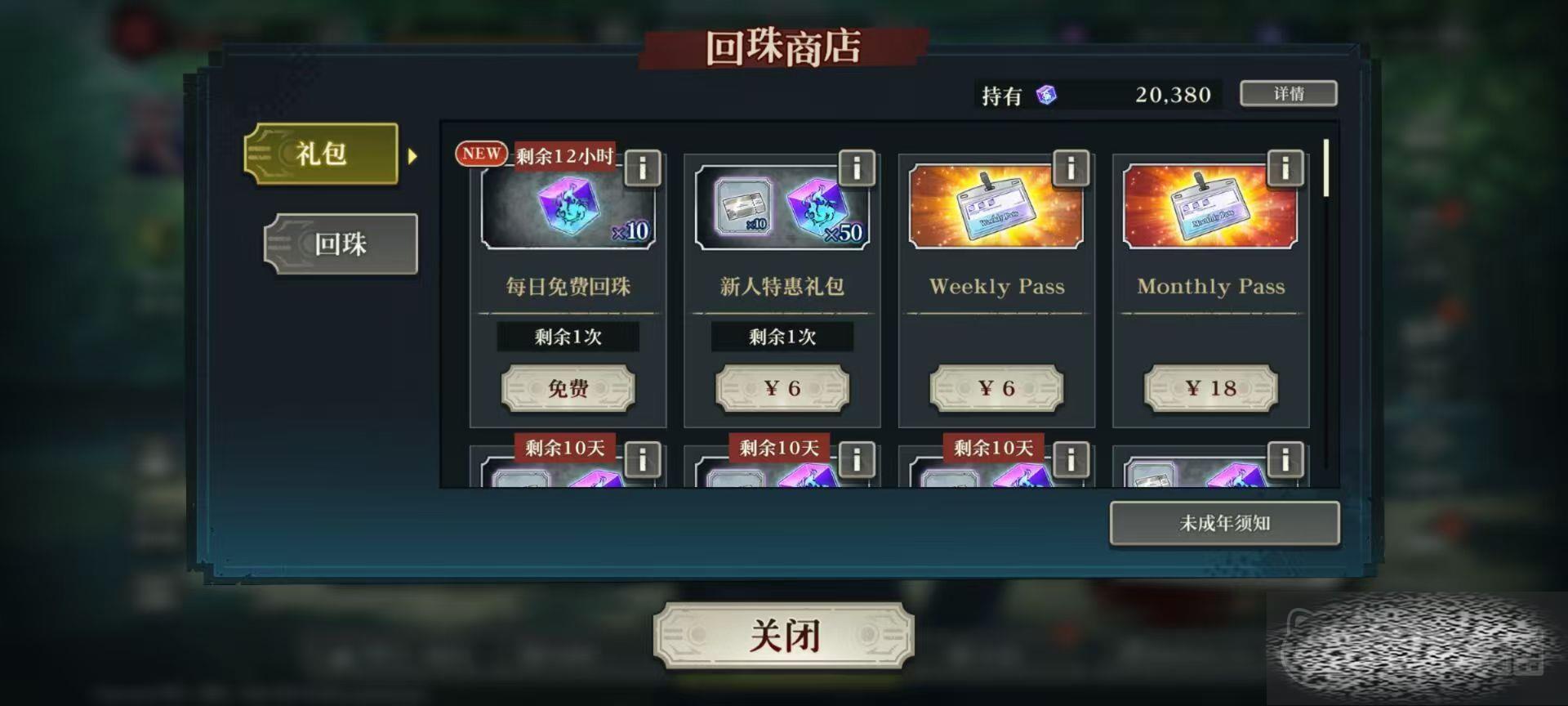
Task: Click the shop list scrollbar
Action: [1325, 168]
